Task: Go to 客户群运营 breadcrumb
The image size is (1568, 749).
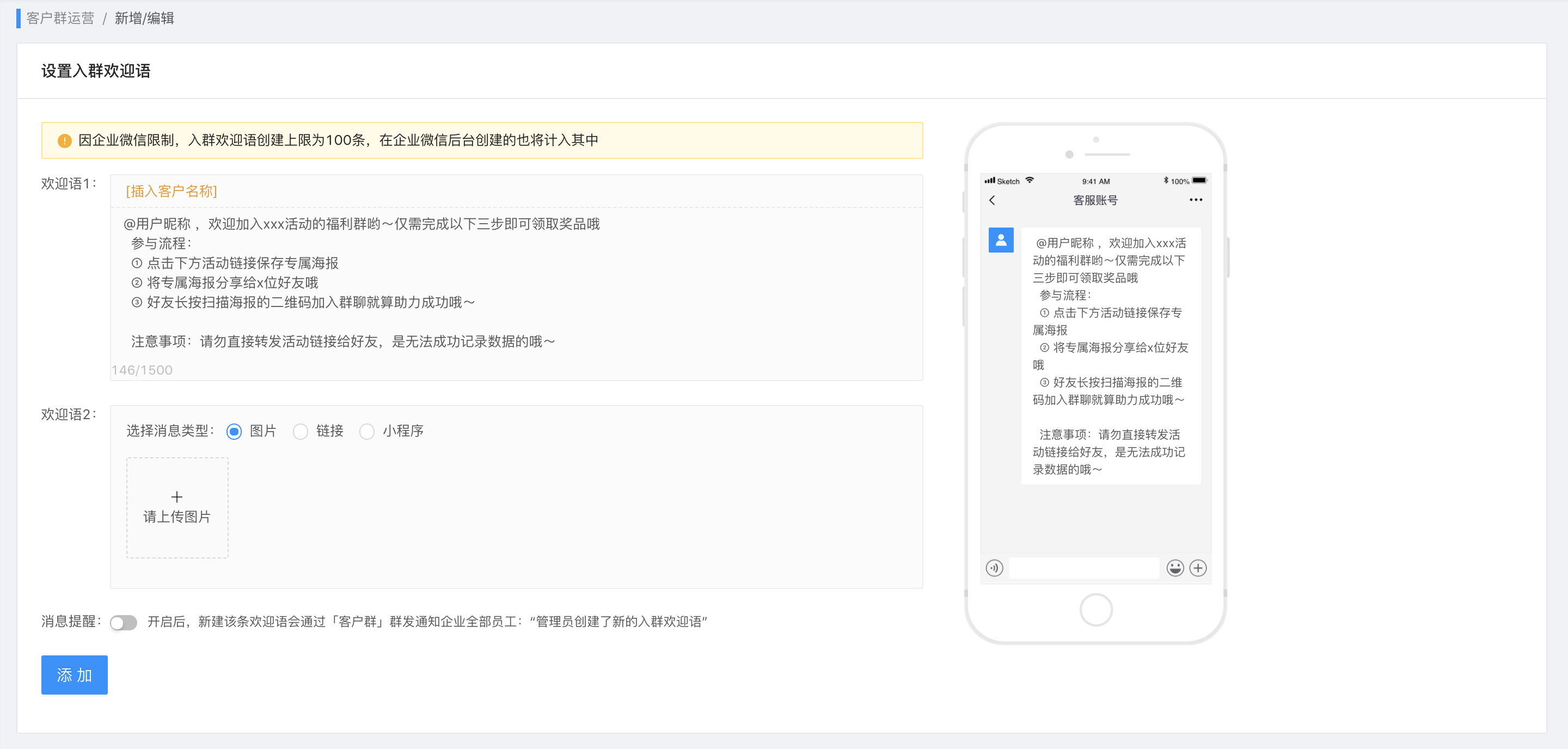Action: coord(60,19)
